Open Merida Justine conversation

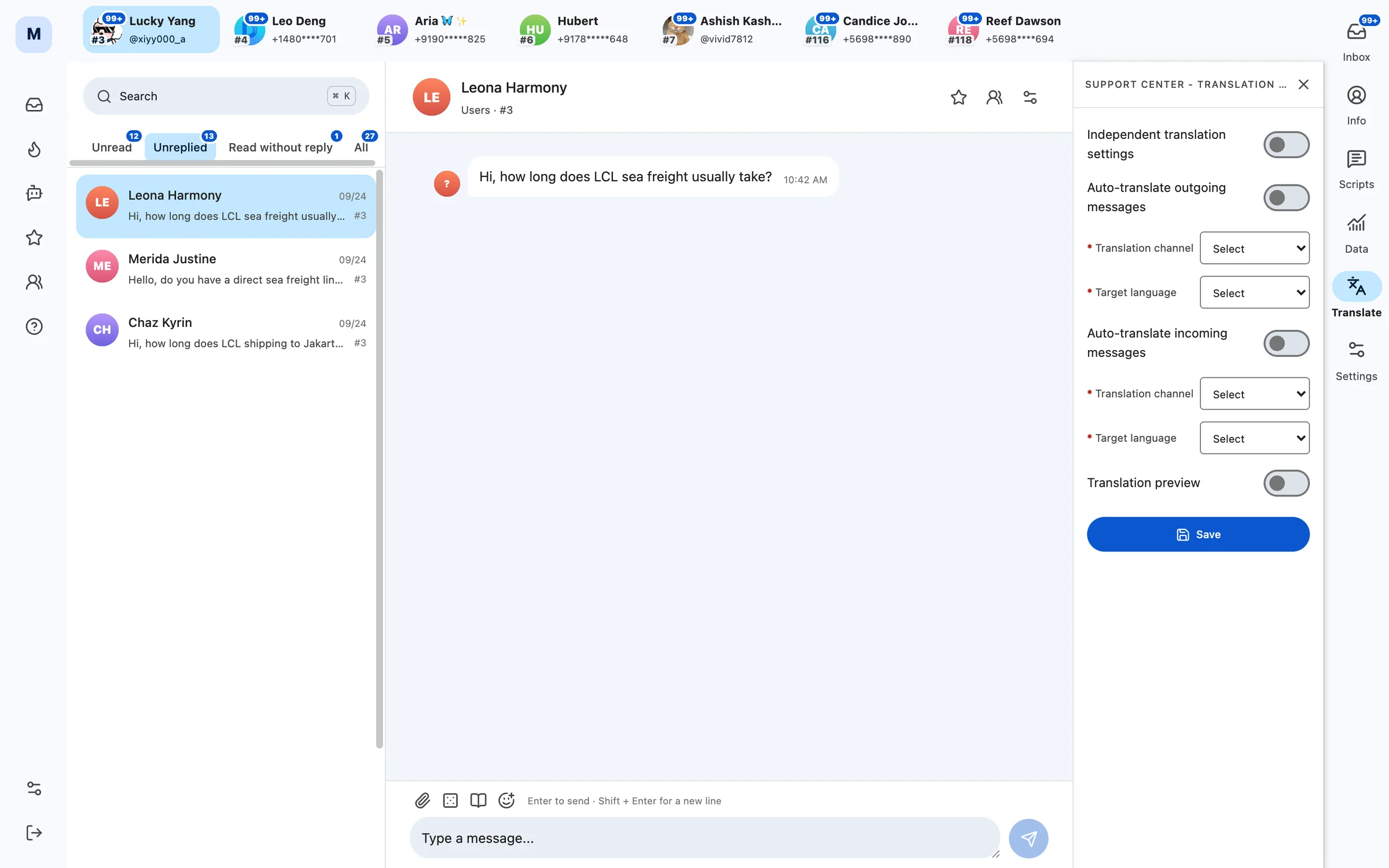tap(226, 269)
